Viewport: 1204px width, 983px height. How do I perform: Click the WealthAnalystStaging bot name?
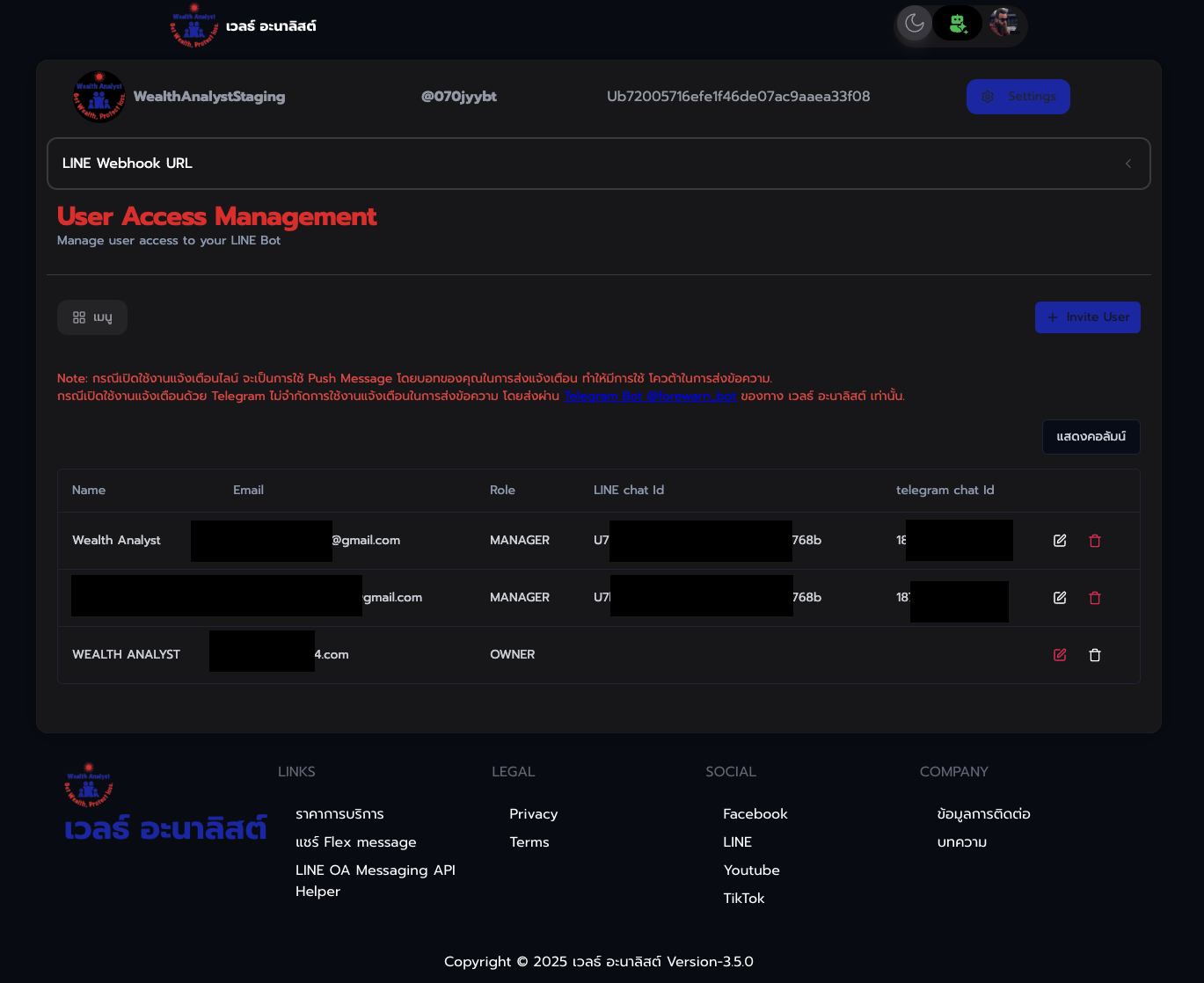coord(209,97)
